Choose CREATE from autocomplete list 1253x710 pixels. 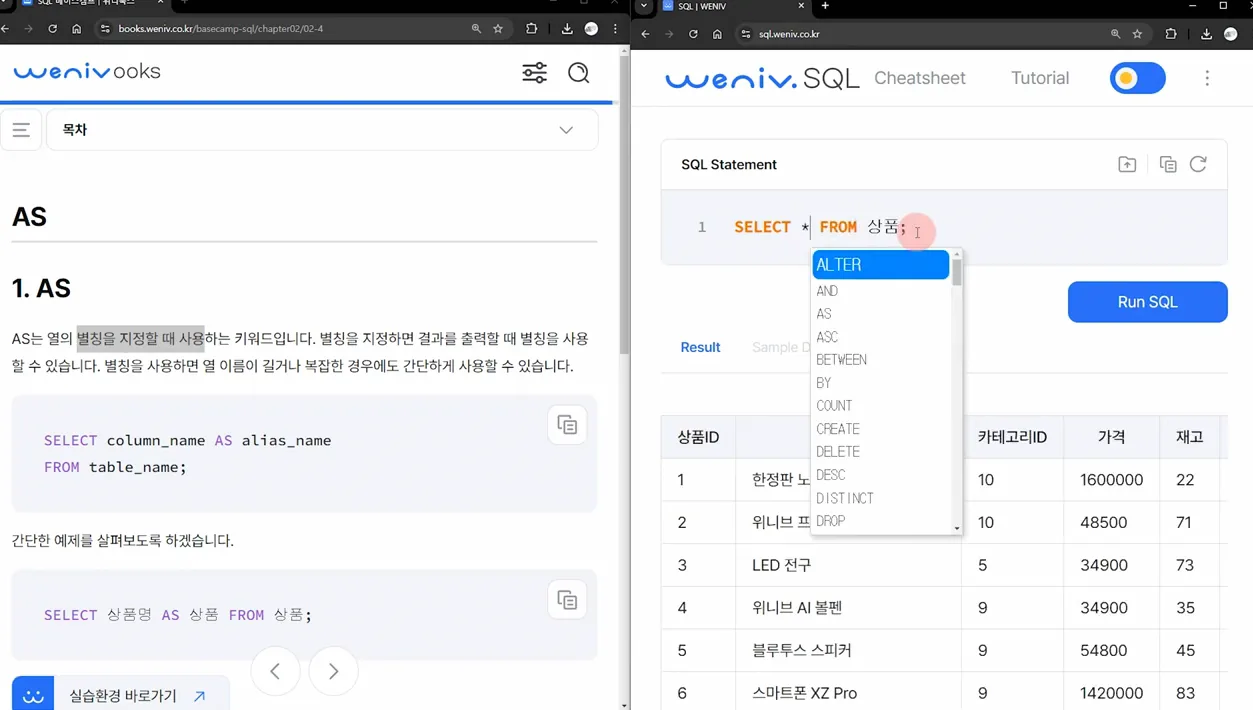(x=881, y=429)
